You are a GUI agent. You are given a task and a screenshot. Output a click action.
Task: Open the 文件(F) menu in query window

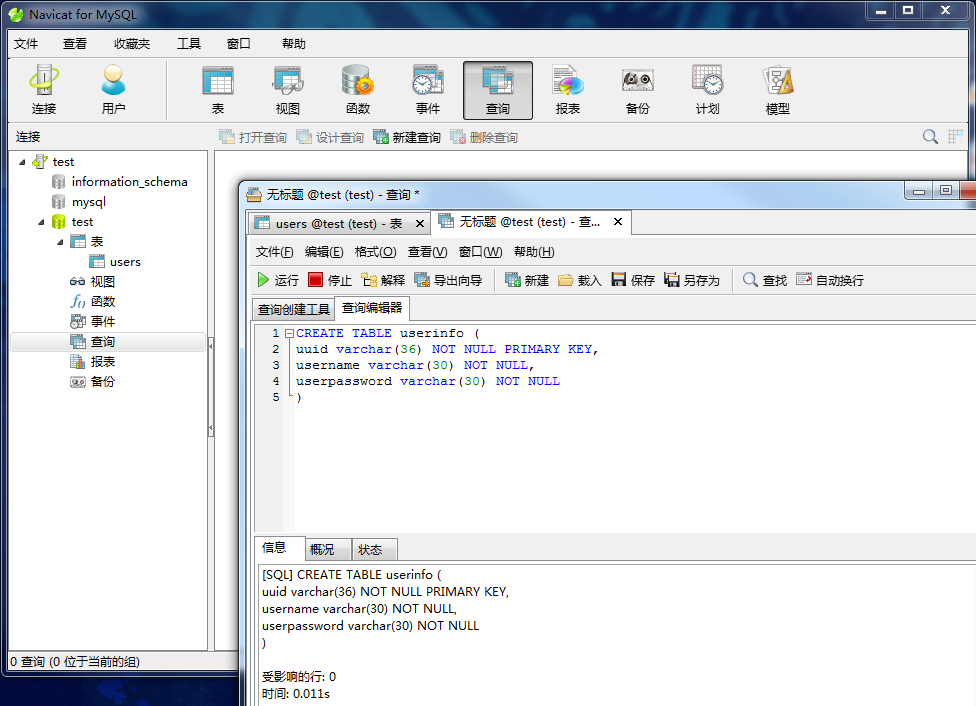[274, 252]
